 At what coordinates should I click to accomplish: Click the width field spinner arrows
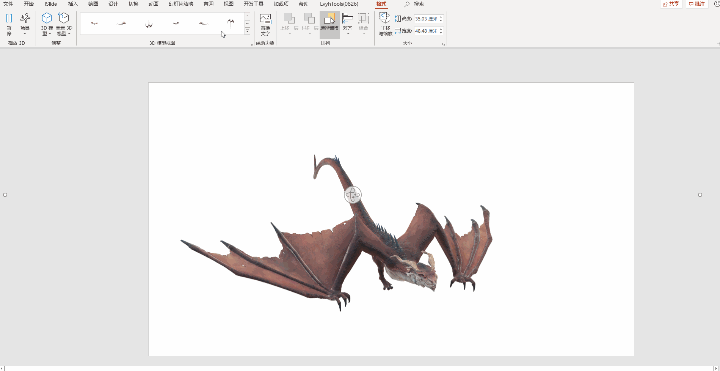pos(441,31)
